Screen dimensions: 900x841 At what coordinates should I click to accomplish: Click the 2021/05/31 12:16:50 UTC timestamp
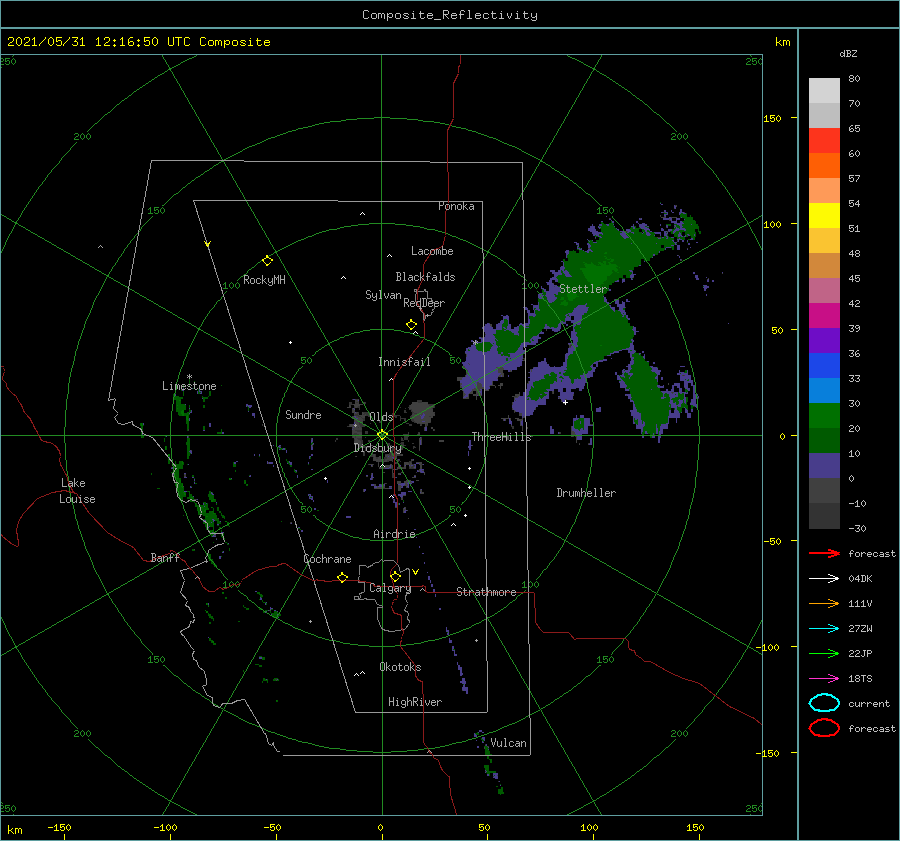pos(138,42)
